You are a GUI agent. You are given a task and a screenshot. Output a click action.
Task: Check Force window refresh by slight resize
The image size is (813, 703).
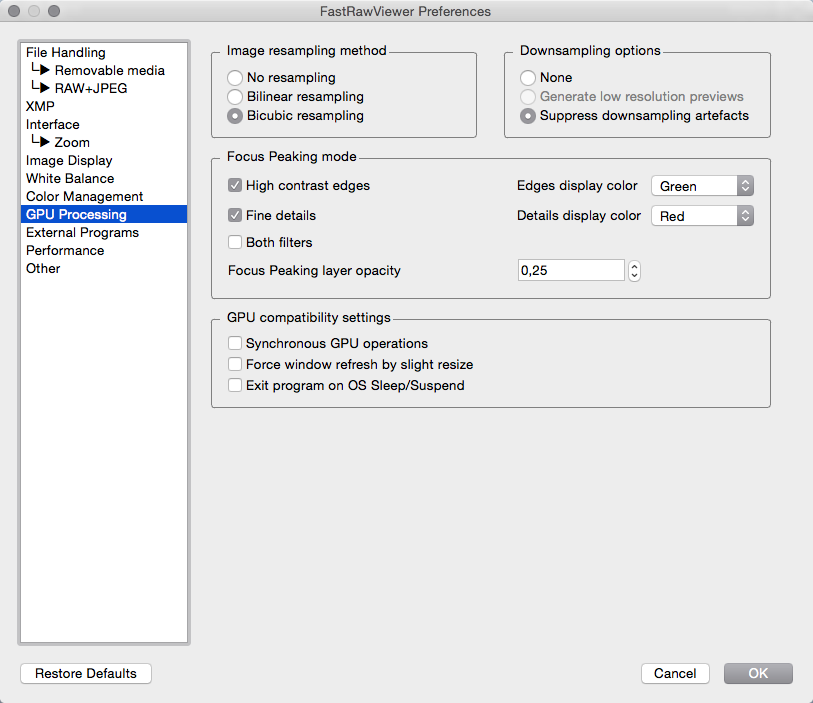point(235,364)
